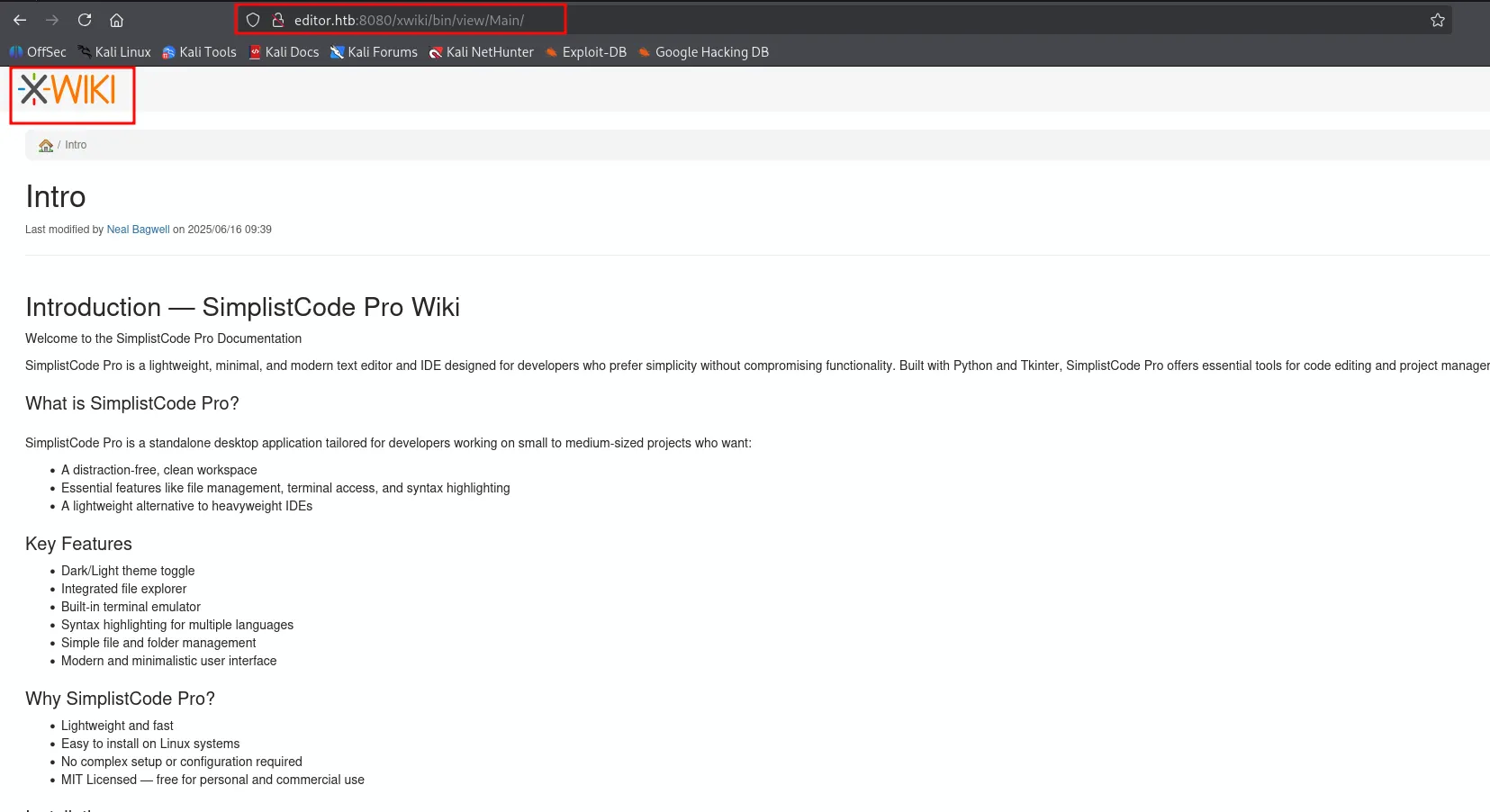Click 'A lightweight alternative to heavyweight IDEs' item
This screenshot has width=1490, height=812.
point(187,506)
